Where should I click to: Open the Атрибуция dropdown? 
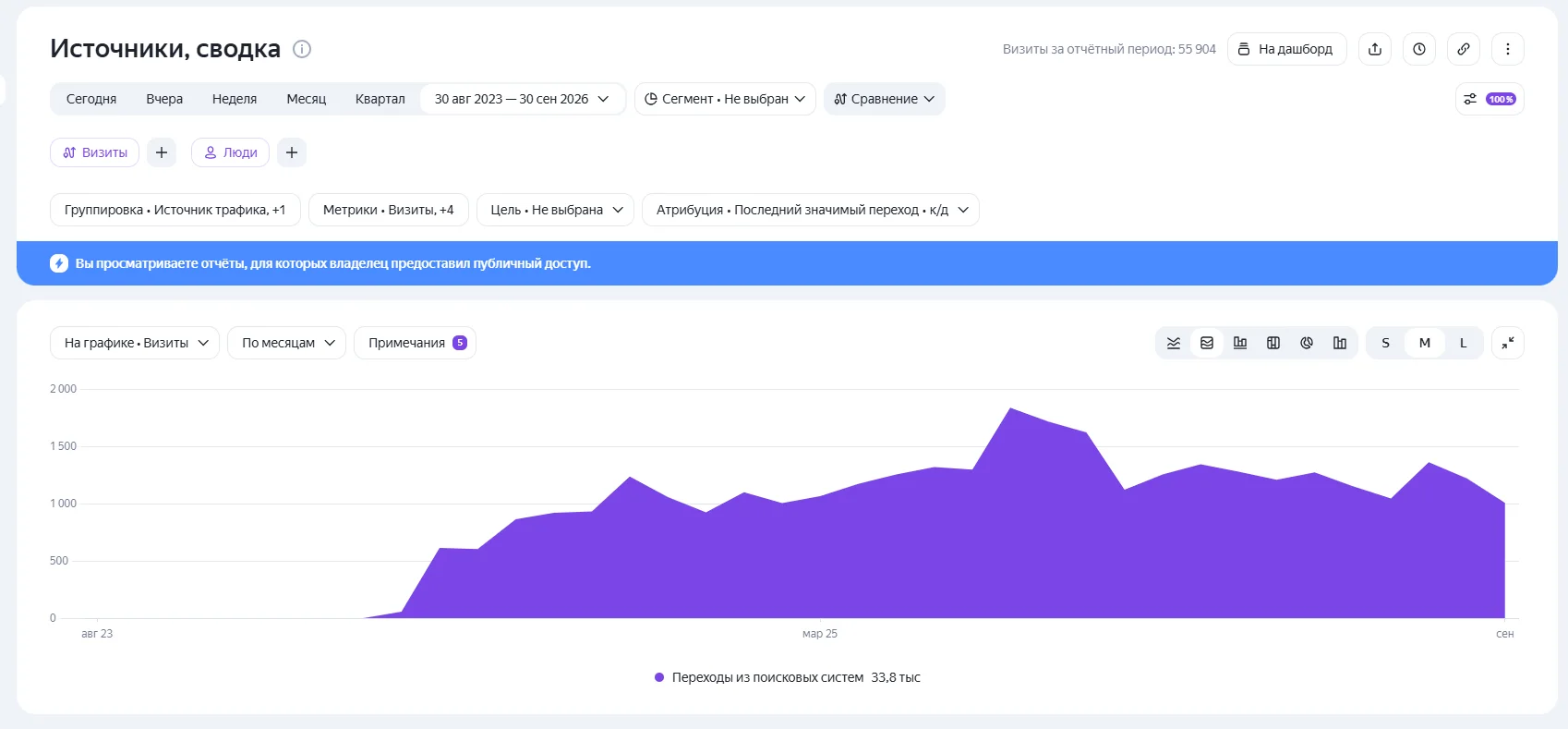(x=811, y=210)
